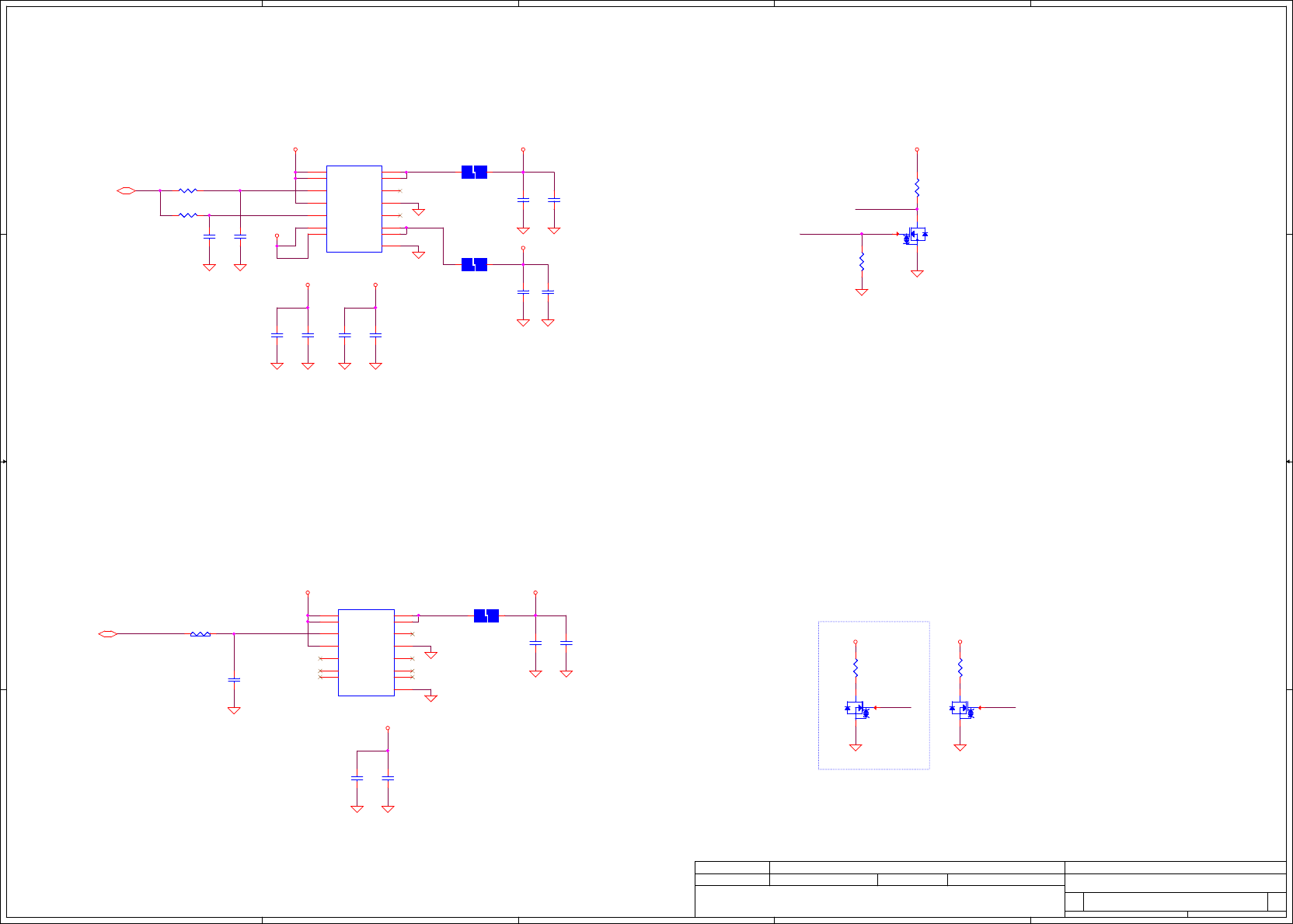Select the blue capacitor after the lower-left series resistor
This screenshot has width=1293, height=924.
[x=234, y=680]
